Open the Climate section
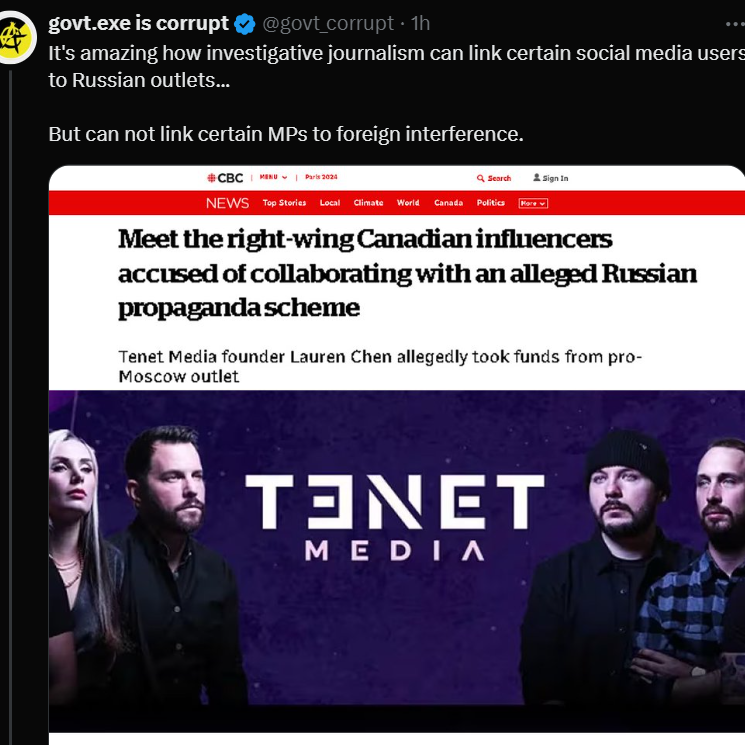This screenshot has height=745, width=745. click(368, 203)
